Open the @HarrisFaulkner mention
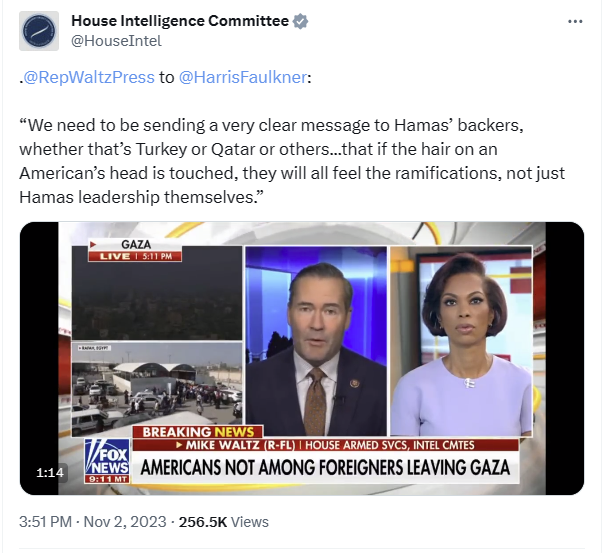 243,77
